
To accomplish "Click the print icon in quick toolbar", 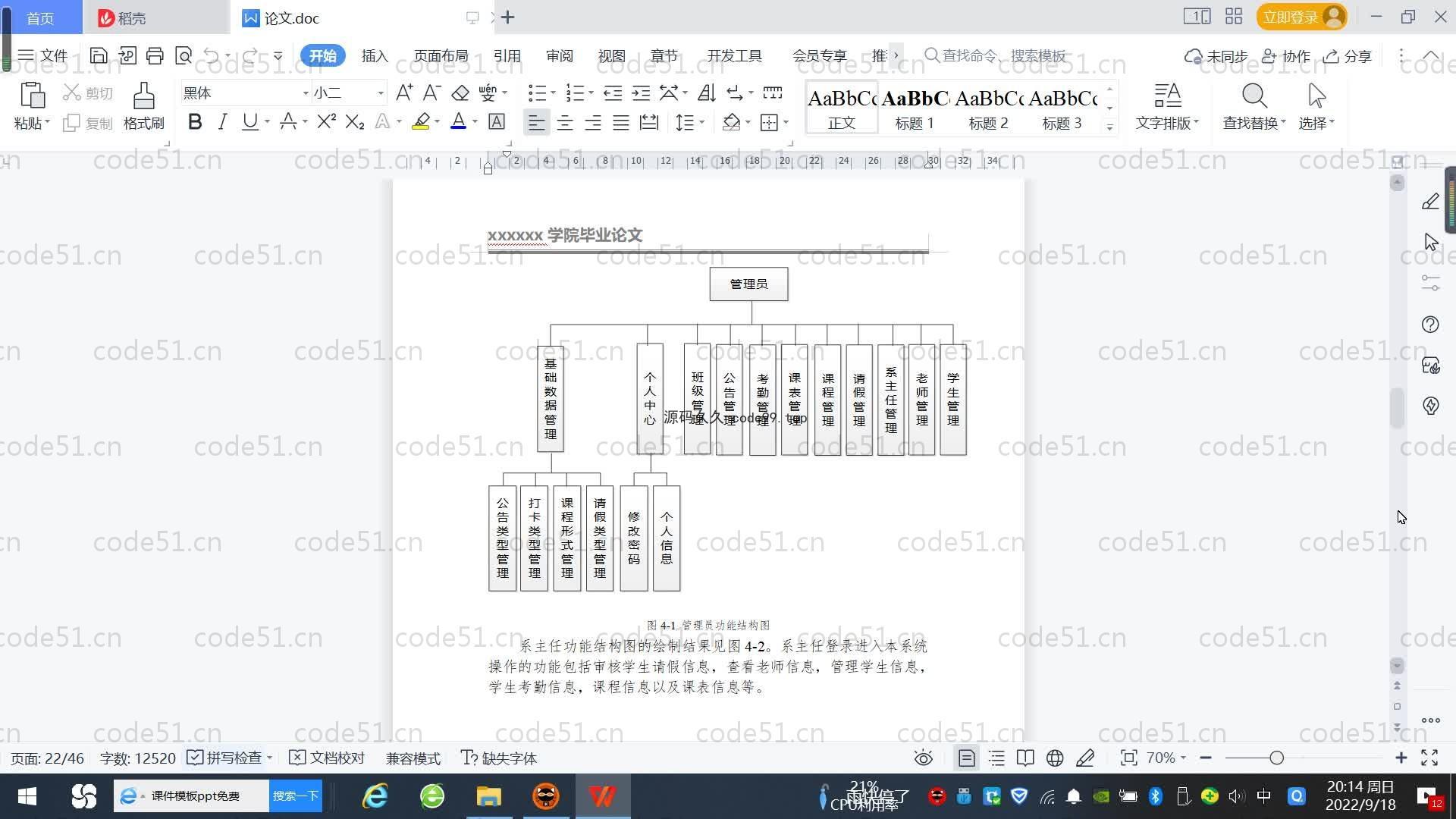I will pyautogui.click(x=155, y=55).
